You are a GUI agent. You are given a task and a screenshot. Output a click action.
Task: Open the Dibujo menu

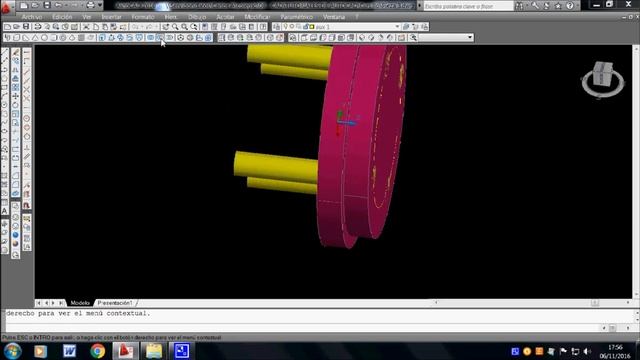tap(197, 17)
